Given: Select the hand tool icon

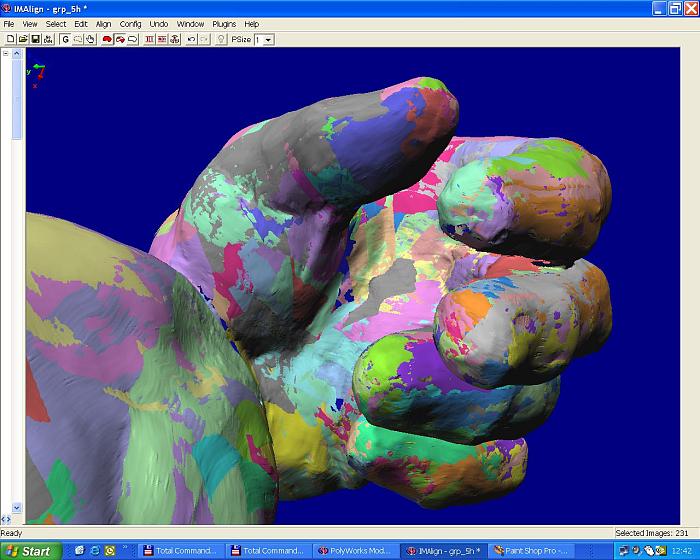Looking at the screenshot, I should click(x=90, y=39).
